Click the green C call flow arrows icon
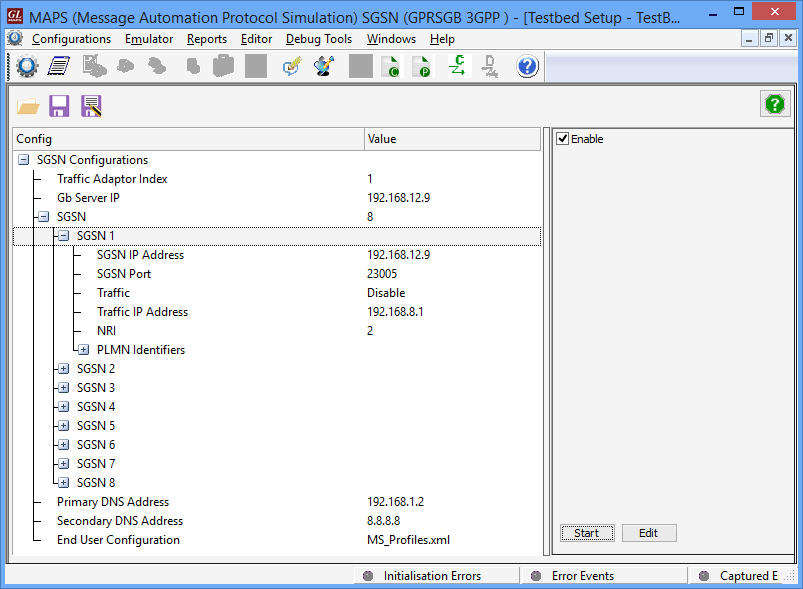 (457, 66)
